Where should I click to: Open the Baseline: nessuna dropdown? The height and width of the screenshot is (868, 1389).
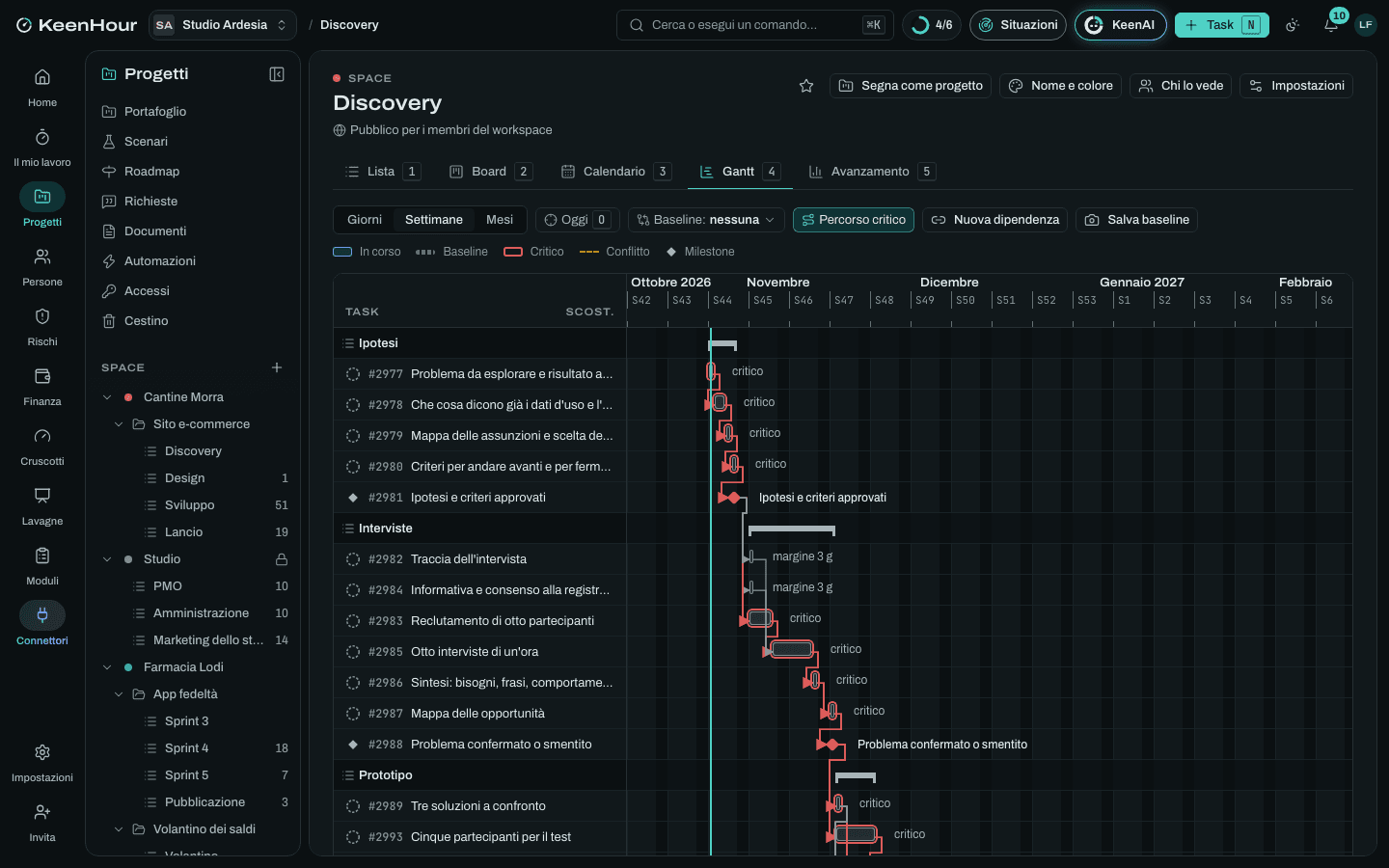click(706, 220)
